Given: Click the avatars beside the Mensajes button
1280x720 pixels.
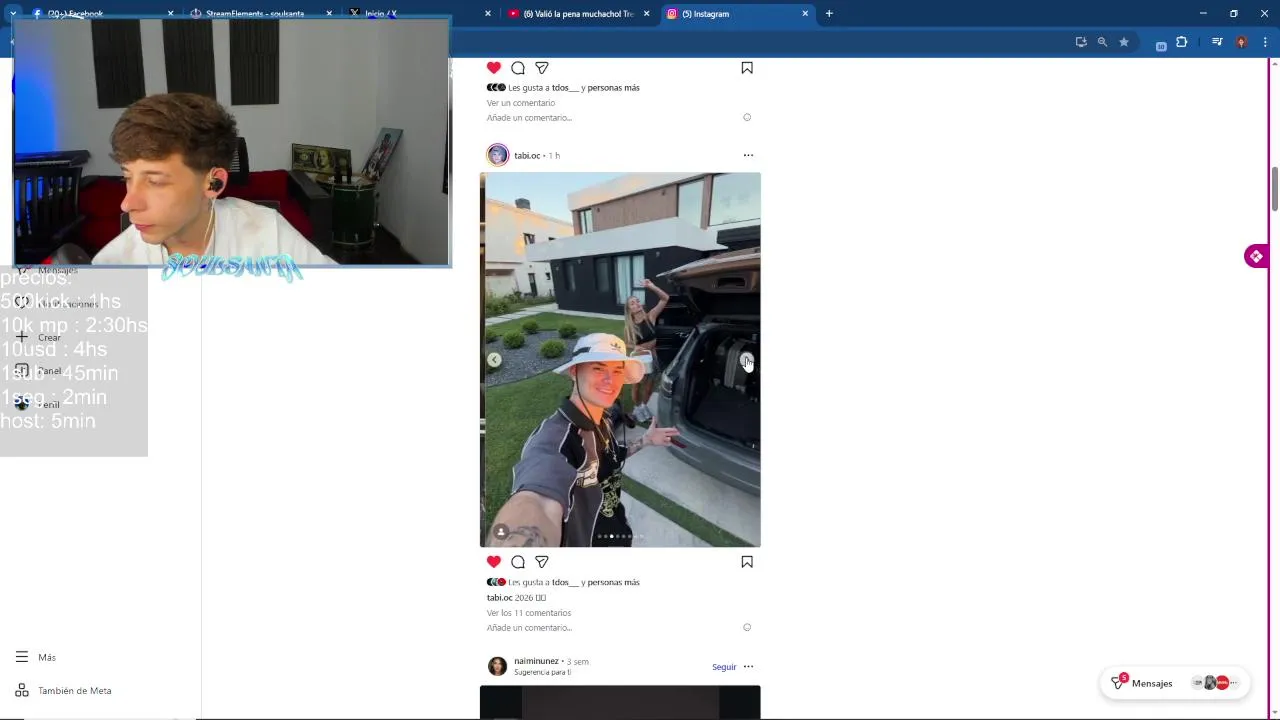Looking at the screenshot, I should pos(1215,683).
